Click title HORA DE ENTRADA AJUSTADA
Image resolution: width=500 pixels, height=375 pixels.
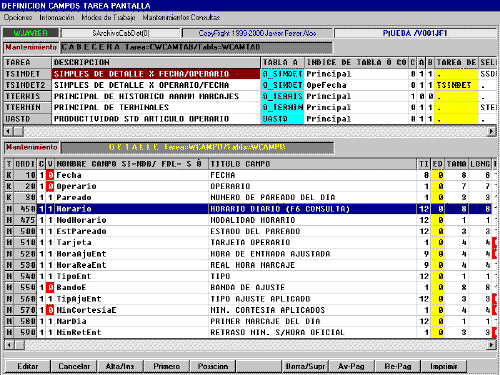pyautogui.click(x=313, y=254)
